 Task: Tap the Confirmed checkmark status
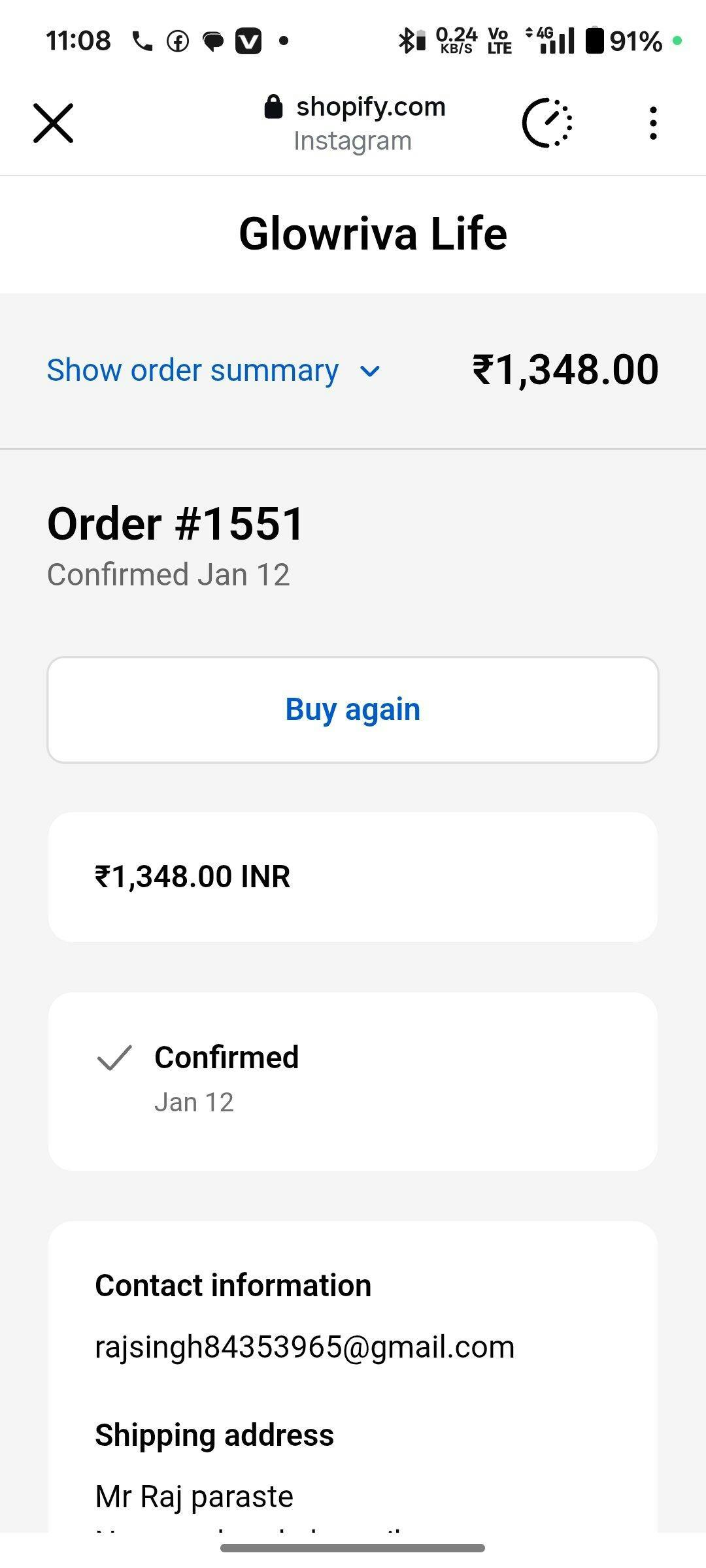[114, 1058]
